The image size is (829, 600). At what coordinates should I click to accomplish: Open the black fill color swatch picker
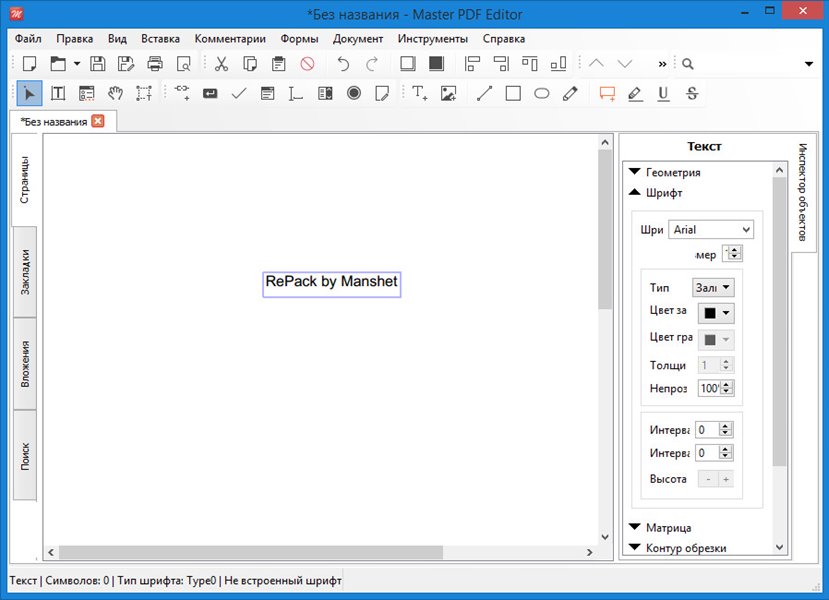pyautogui.click(x=716, y=312)
